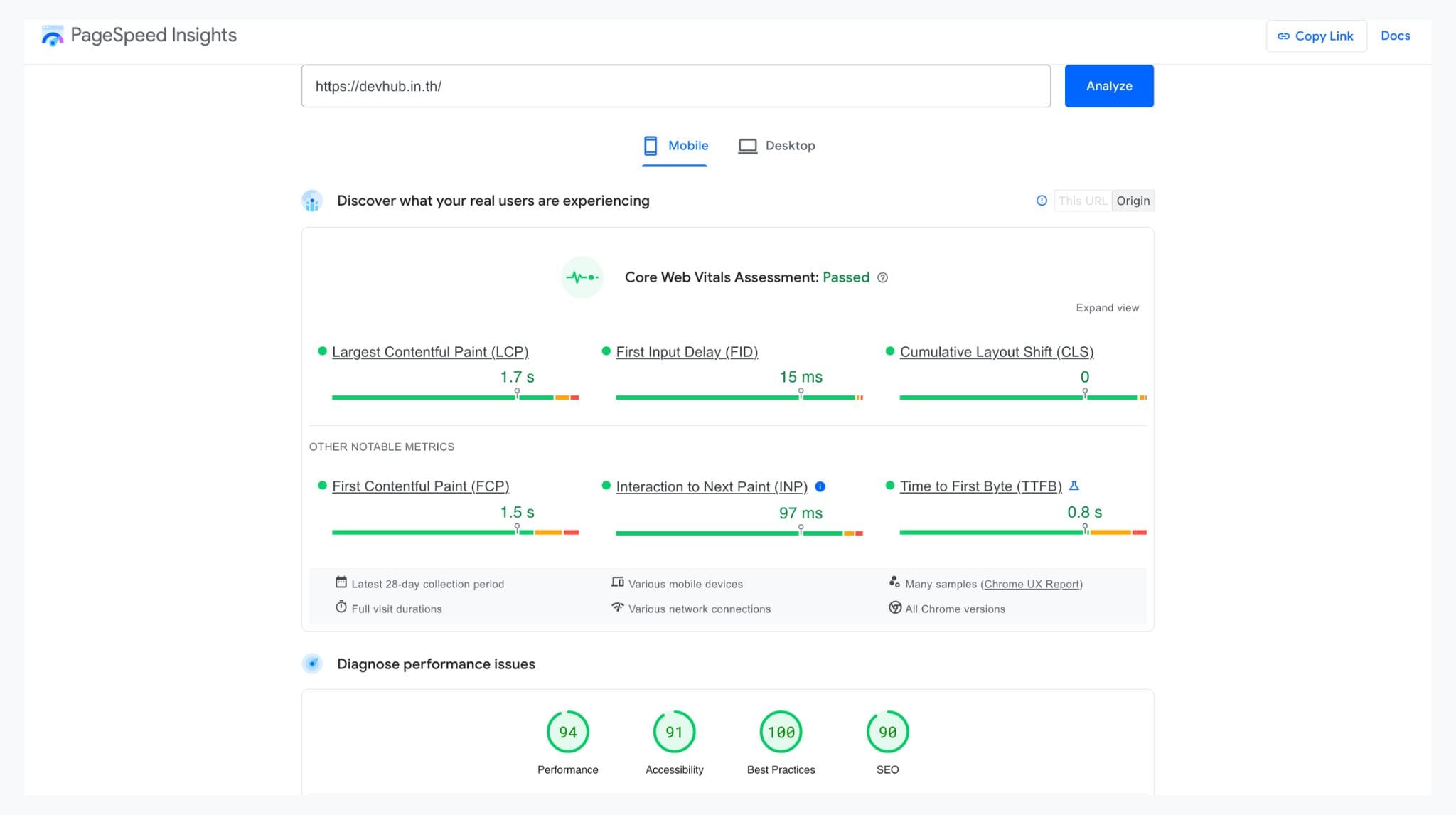This screenshot has height=815, width=1456.
Task: Click the samples icon beside Many samples
Action: tap(894, 582)
